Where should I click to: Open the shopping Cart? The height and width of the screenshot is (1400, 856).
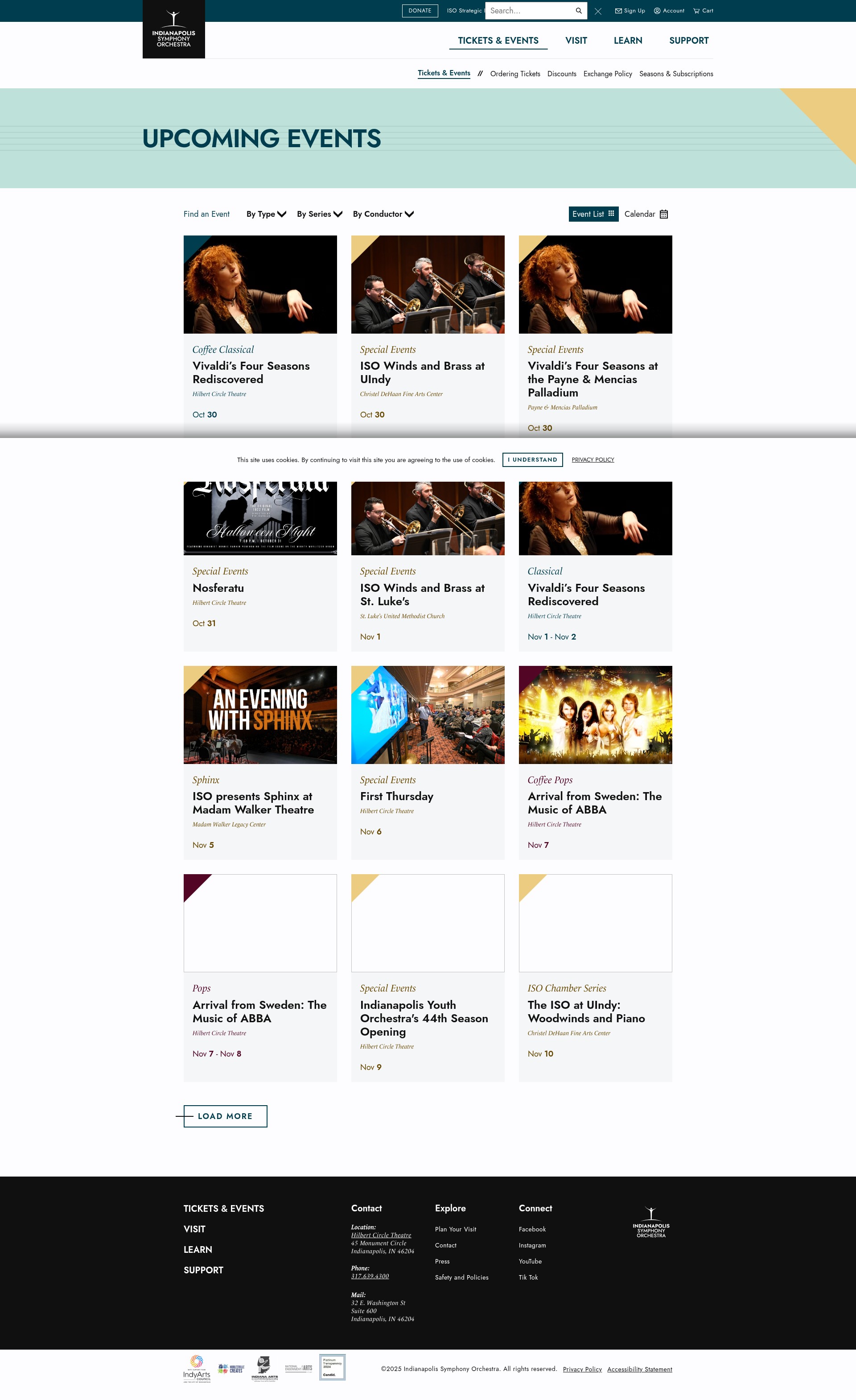703,11
